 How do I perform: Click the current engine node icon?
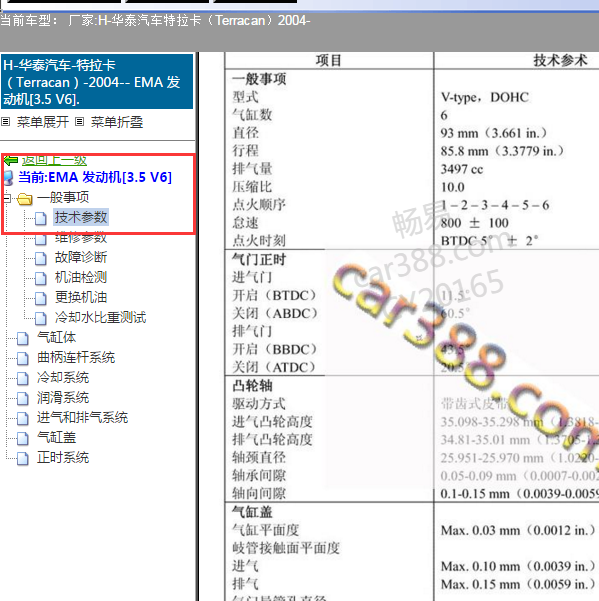[8, 178]
